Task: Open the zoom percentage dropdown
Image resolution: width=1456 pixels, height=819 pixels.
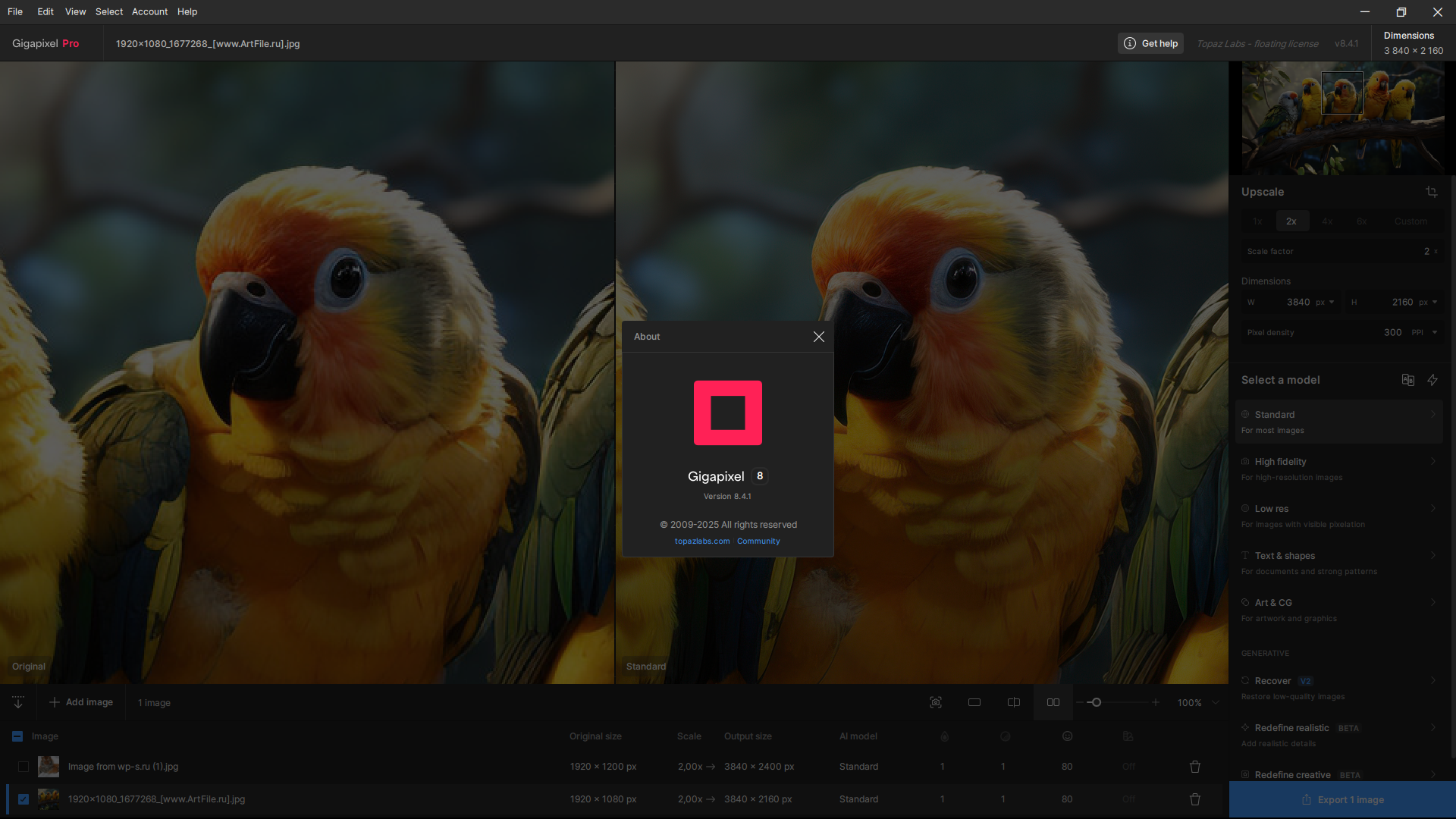Action: tap(1216, 702)
